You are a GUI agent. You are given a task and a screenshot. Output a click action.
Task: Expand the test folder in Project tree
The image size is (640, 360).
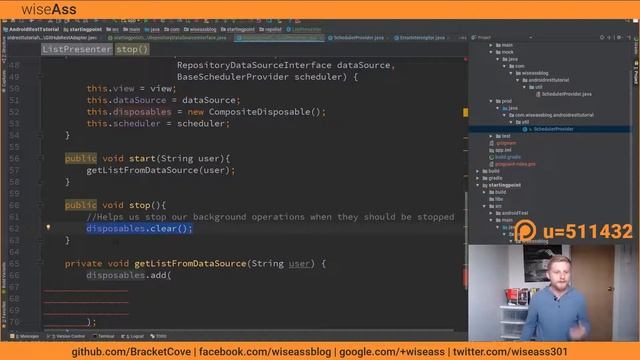(x=491, y=136)
